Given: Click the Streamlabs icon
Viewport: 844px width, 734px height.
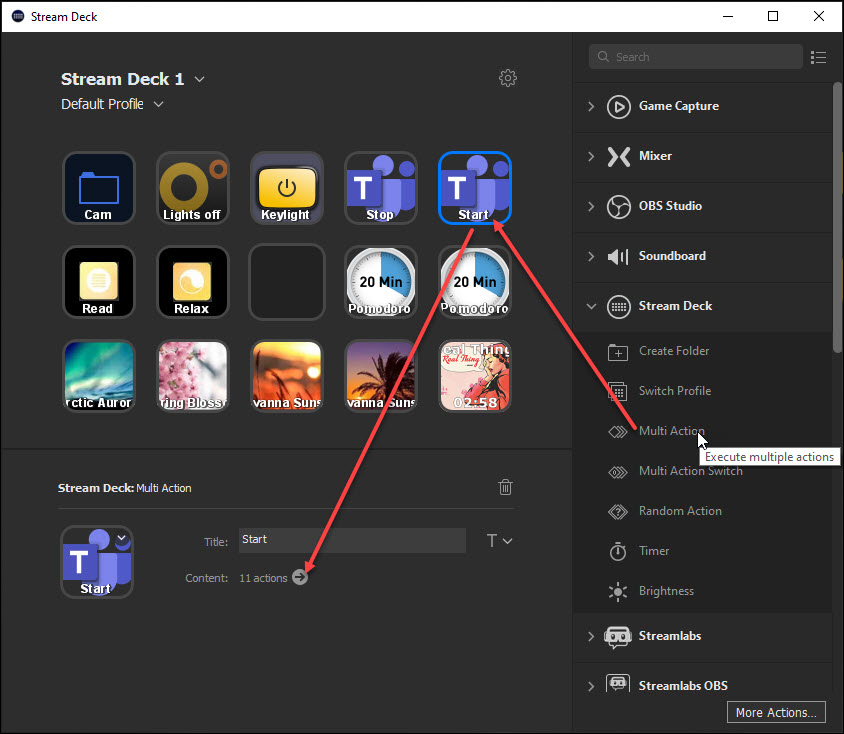Looking at the screenshot, I should (617, 637).
